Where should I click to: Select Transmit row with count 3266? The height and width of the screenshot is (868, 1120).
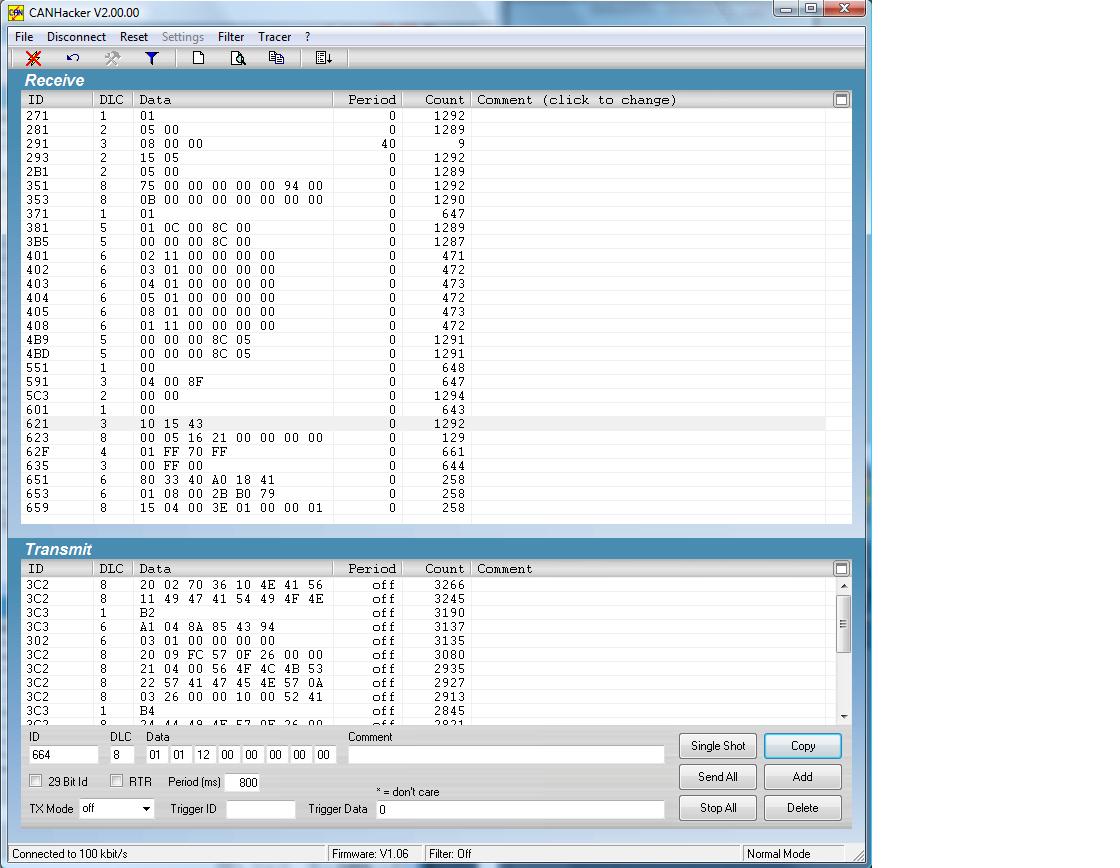click(429, 585)
